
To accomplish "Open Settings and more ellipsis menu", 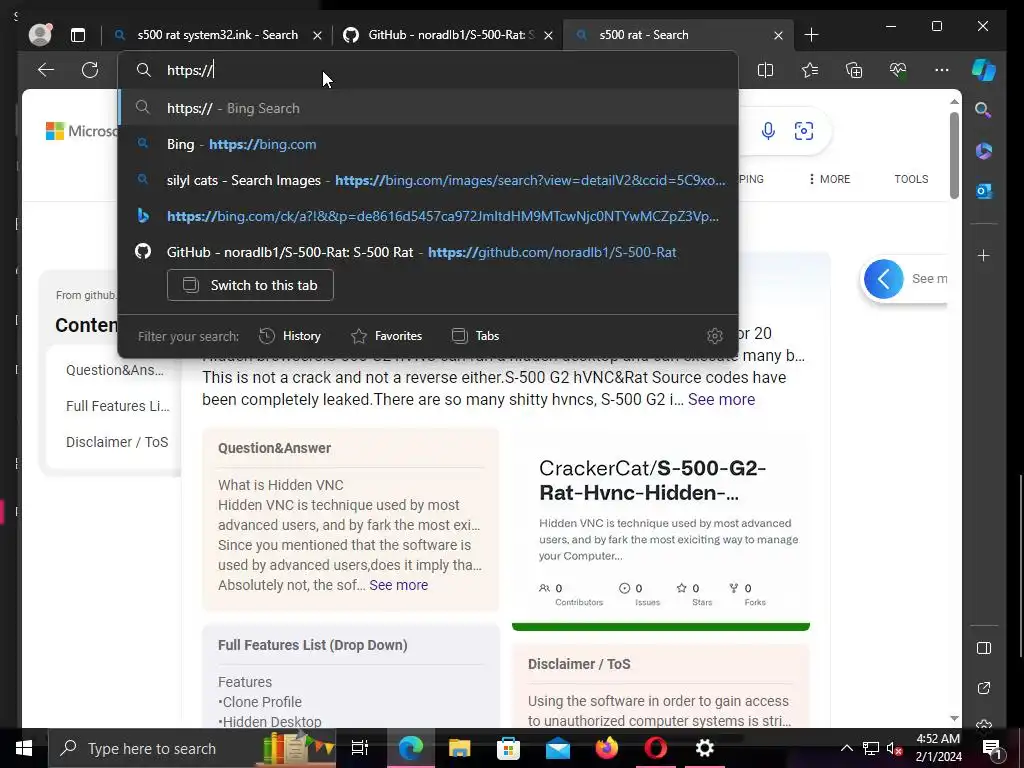I will (942, 70).
